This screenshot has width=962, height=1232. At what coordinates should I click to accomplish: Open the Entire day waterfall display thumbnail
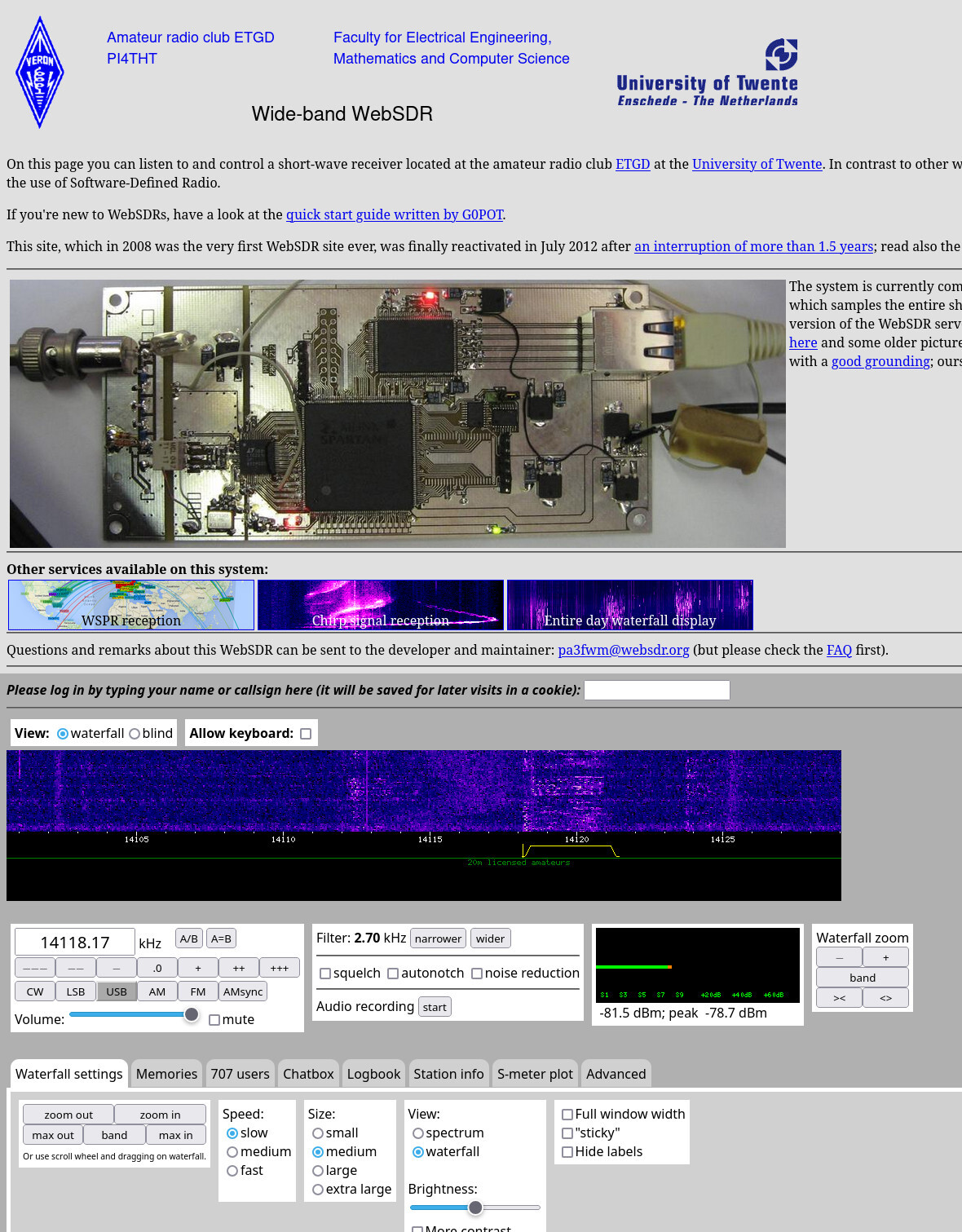(x=630, y=605)
